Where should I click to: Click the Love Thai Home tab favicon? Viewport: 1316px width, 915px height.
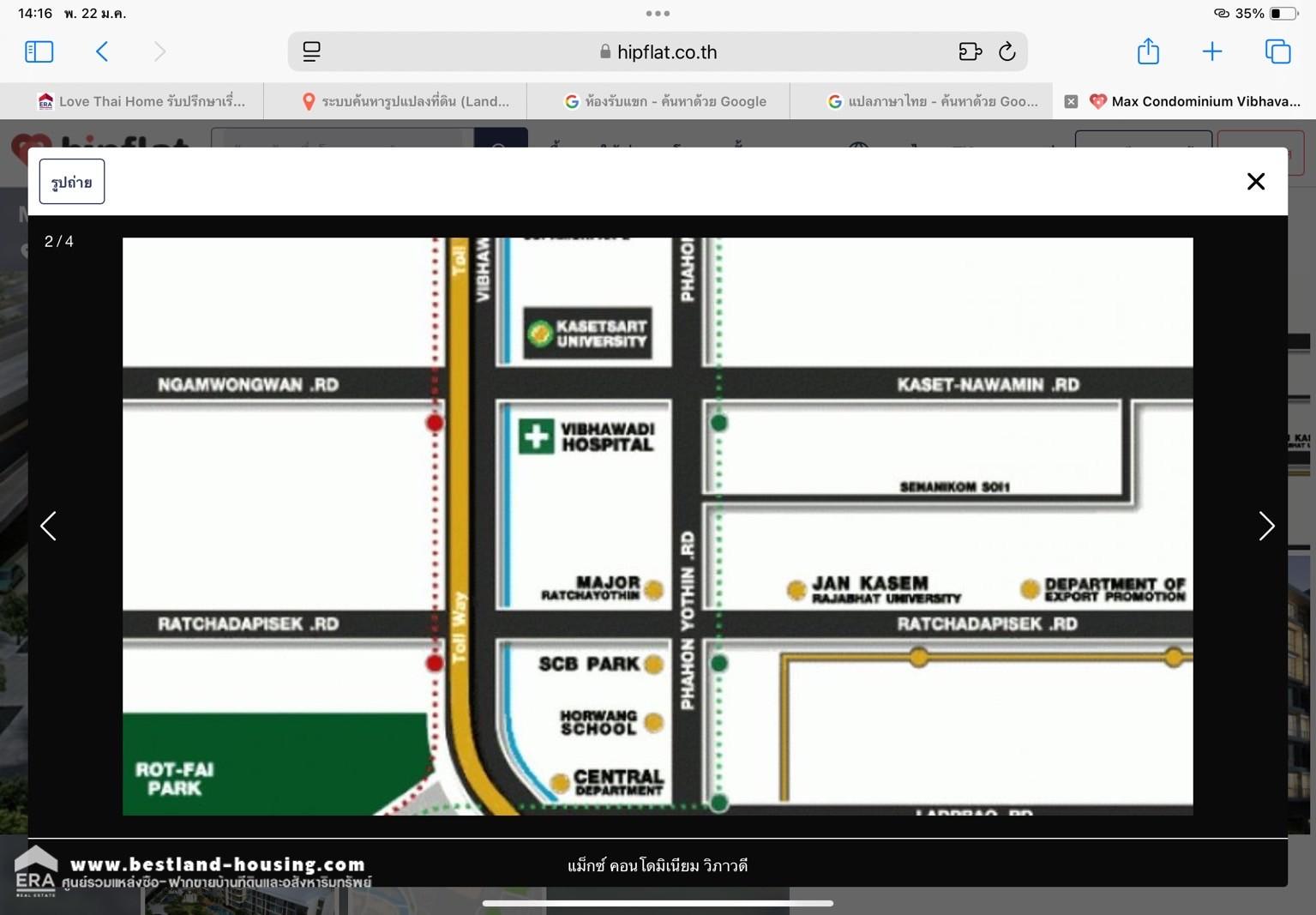point(45,101)
